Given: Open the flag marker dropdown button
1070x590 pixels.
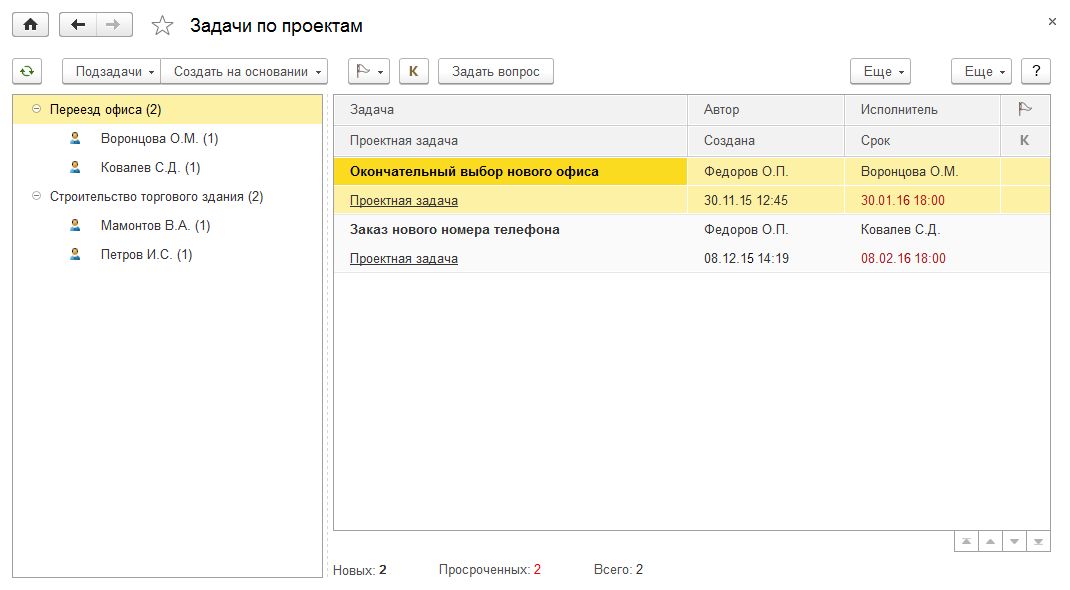Looking at the screenshot, I should pyautogui.click(x=368, y=71).
